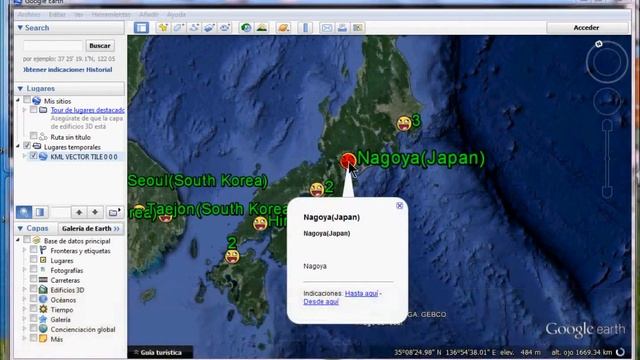Collapse the Lugares panel header triangle
The width and height of the screenshot is (640, 360).
[20, 89]
